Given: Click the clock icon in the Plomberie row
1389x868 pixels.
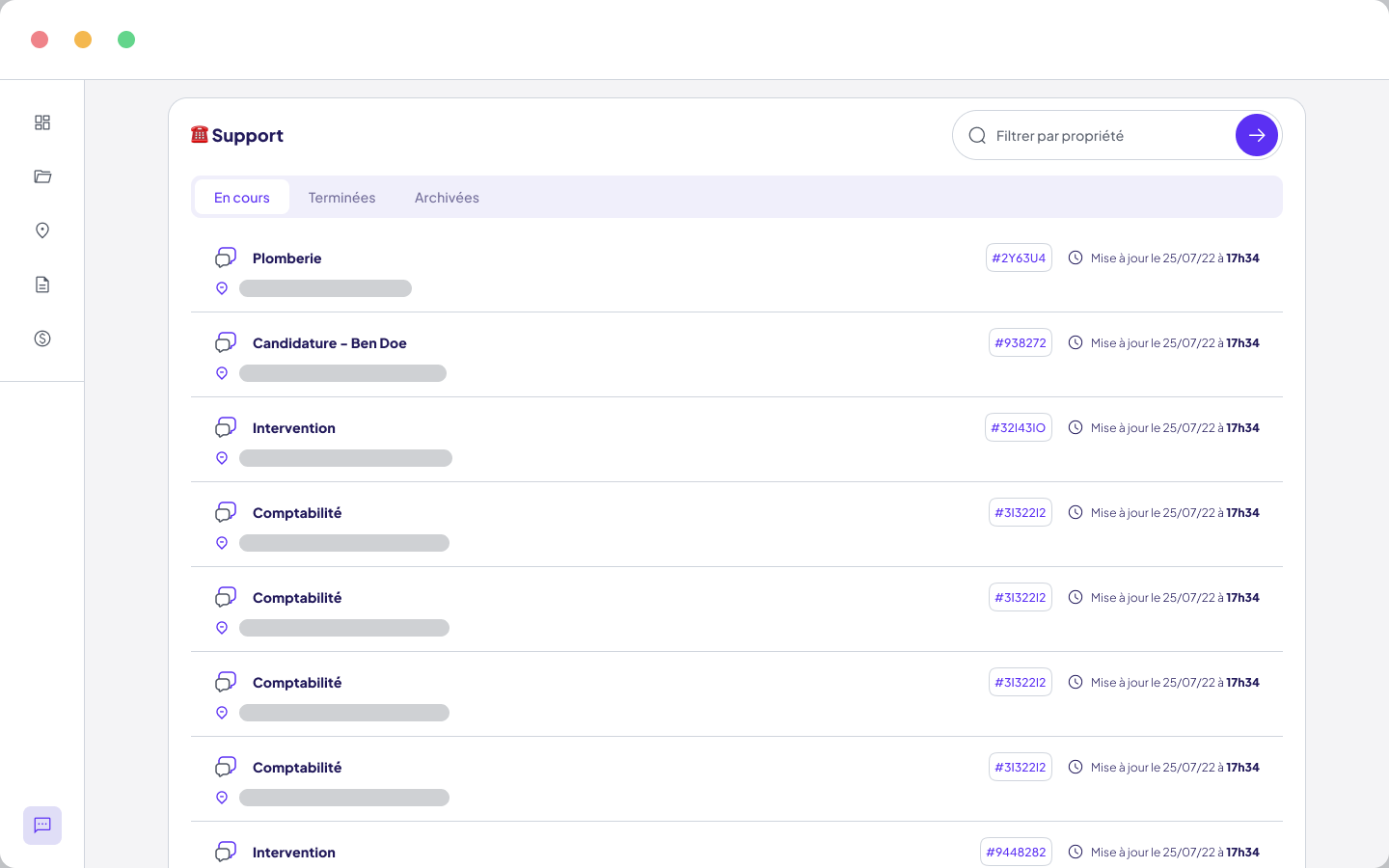Looking at the screenshot, I should pos(1076,258).
